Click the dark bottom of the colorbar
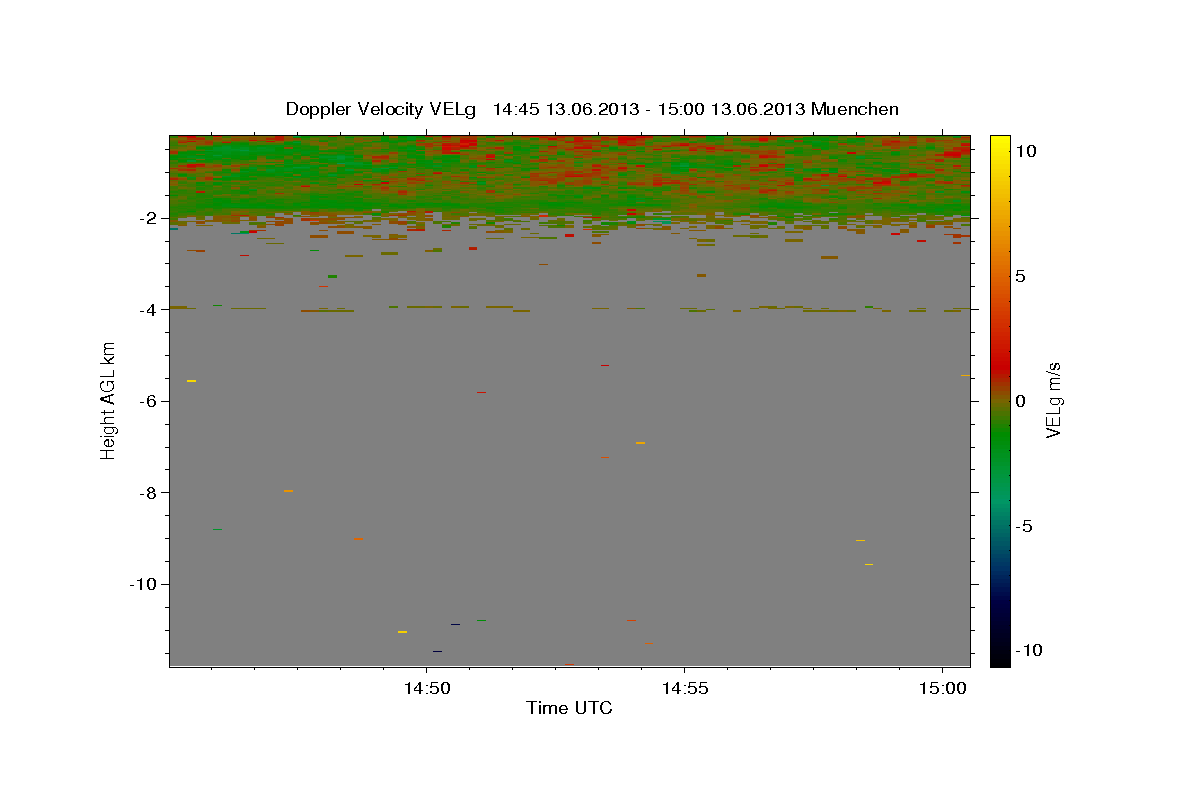 click(x=1000, y=652)
